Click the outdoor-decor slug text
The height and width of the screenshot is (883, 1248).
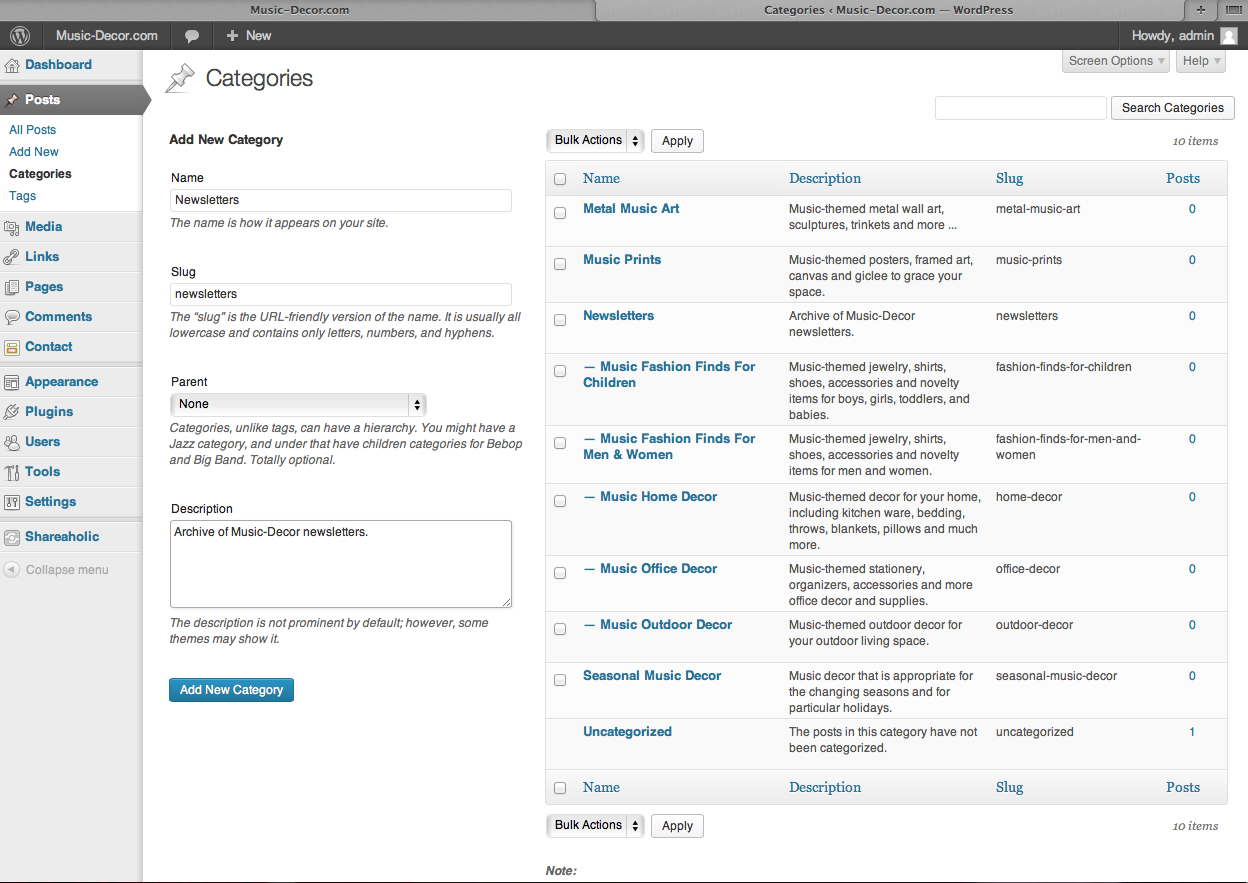click(x=1034, y=625)
